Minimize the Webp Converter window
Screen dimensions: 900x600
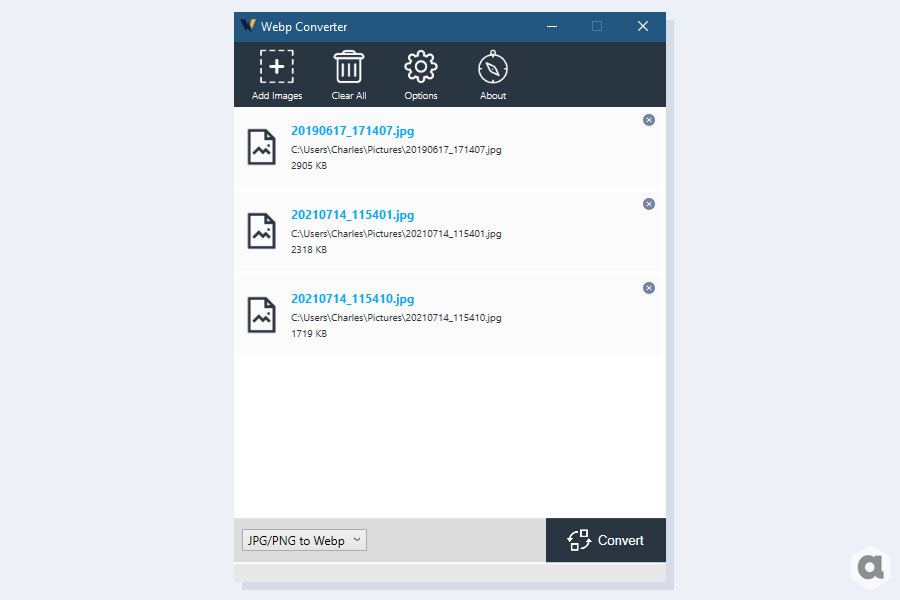point(552,26)
